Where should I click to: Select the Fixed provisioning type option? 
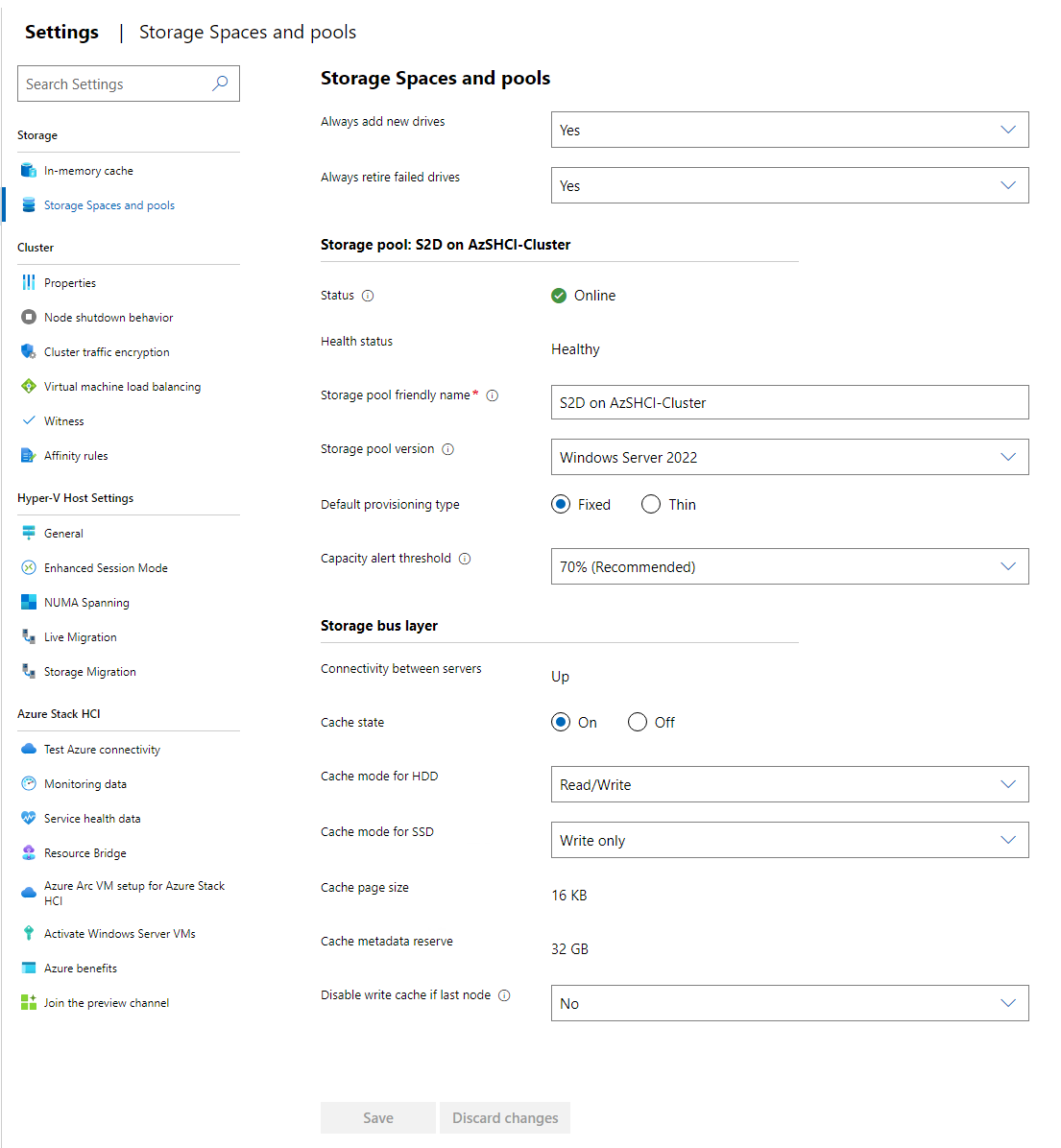pos(560,504)
